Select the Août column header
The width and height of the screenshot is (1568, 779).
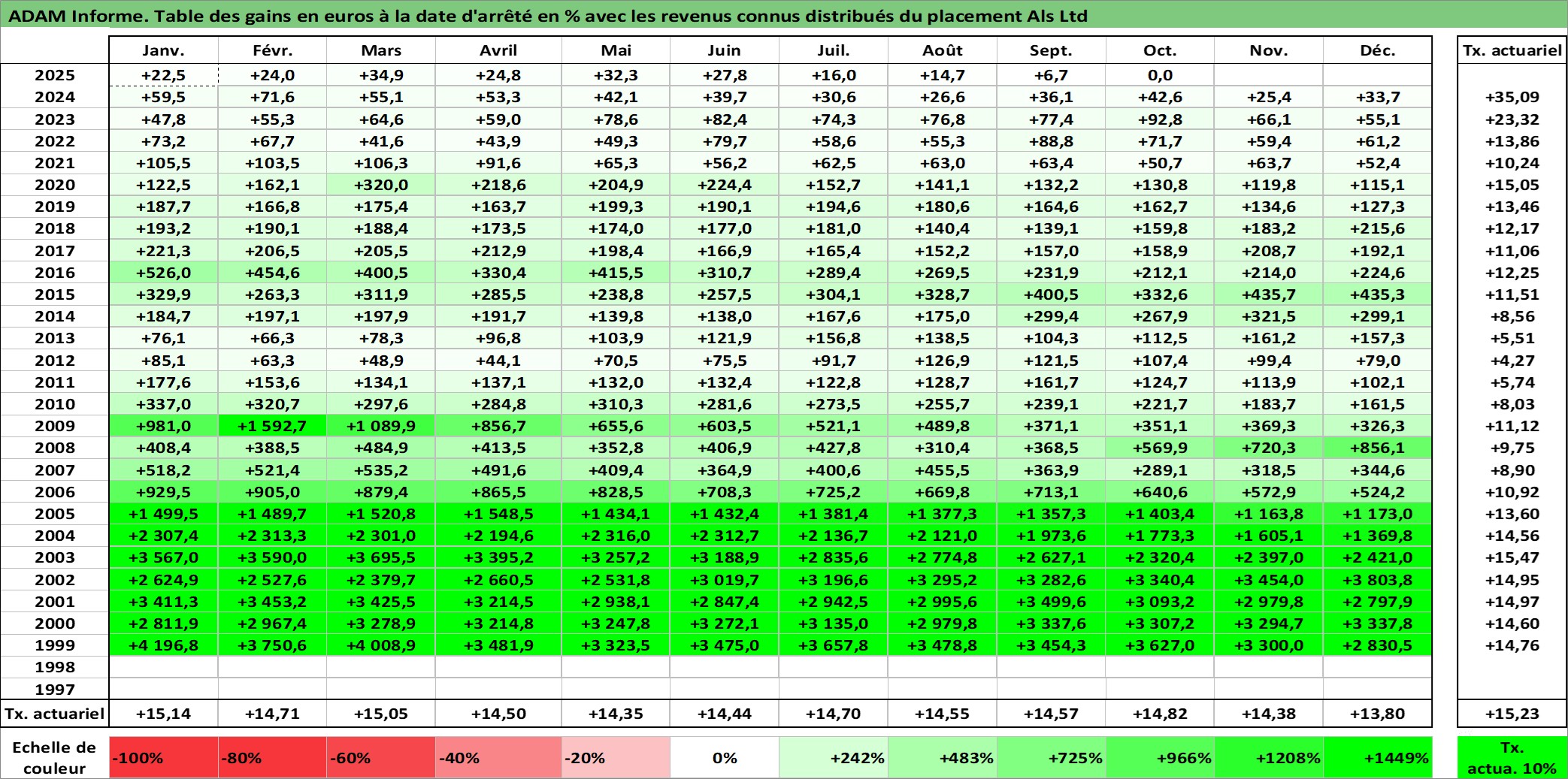pyautogui.click(x=943, y=50)
